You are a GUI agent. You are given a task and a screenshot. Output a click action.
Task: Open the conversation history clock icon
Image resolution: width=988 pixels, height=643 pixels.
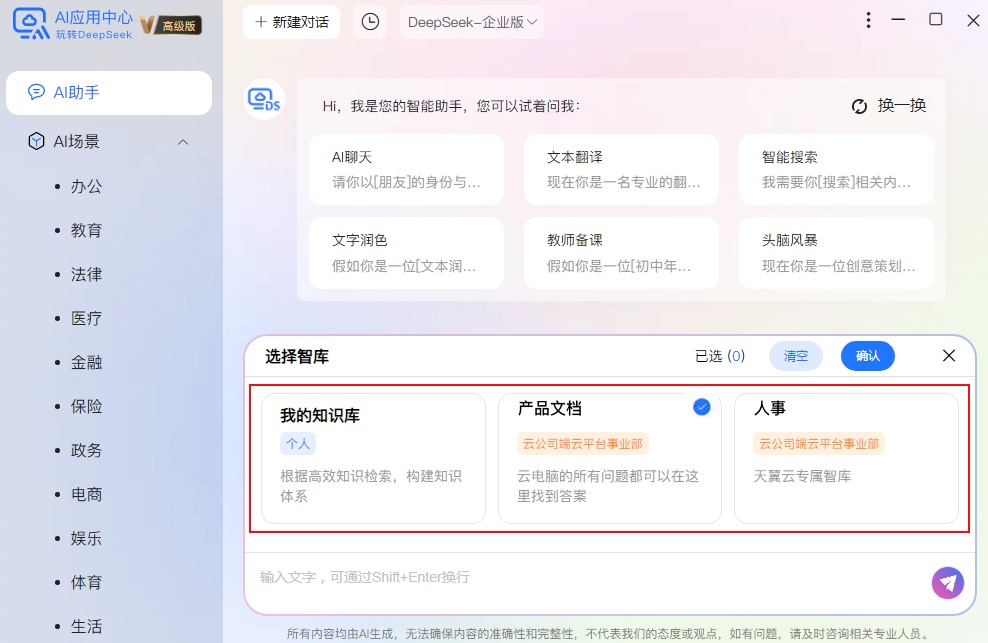(370, 22)
